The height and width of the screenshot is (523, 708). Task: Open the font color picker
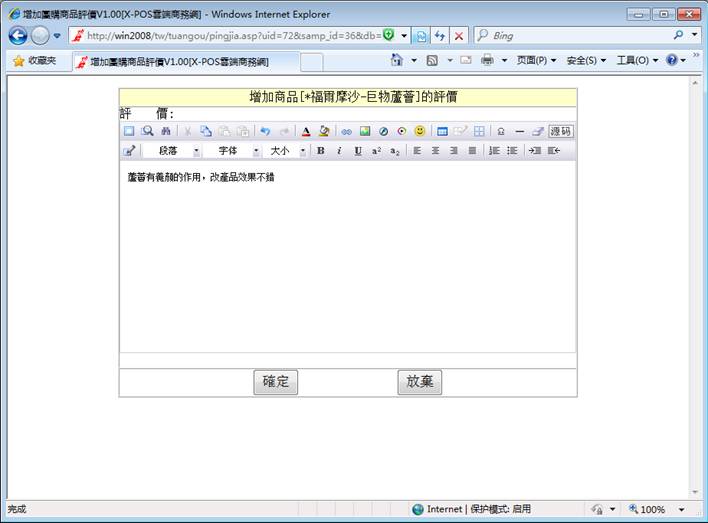[x=305, y=131]
